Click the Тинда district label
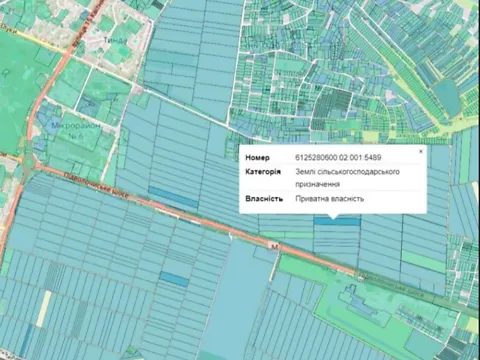The image size is (480, 360). [x=115, y=41]
